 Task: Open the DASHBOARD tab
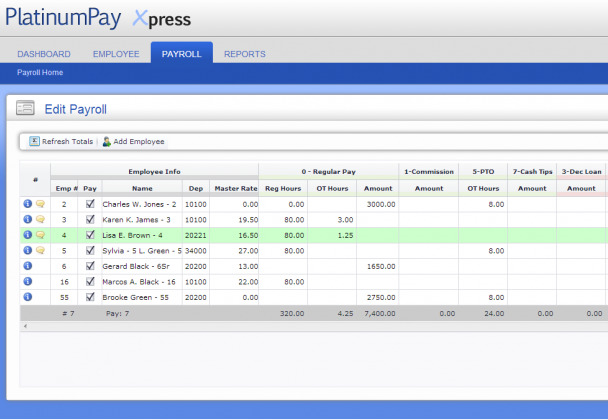click(44, 54)
